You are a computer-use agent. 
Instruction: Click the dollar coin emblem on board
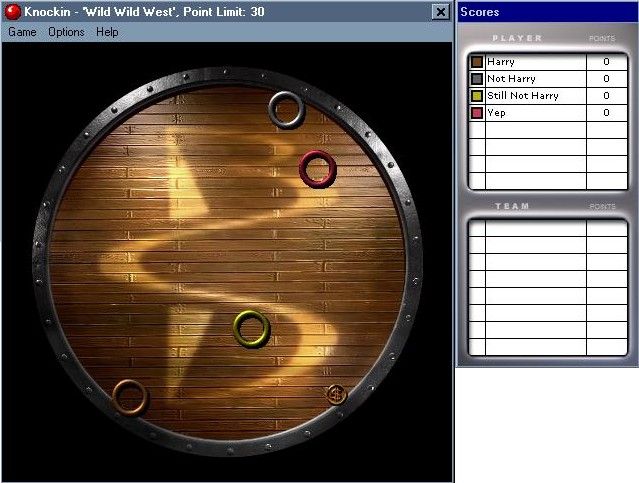tap(336, 393)
